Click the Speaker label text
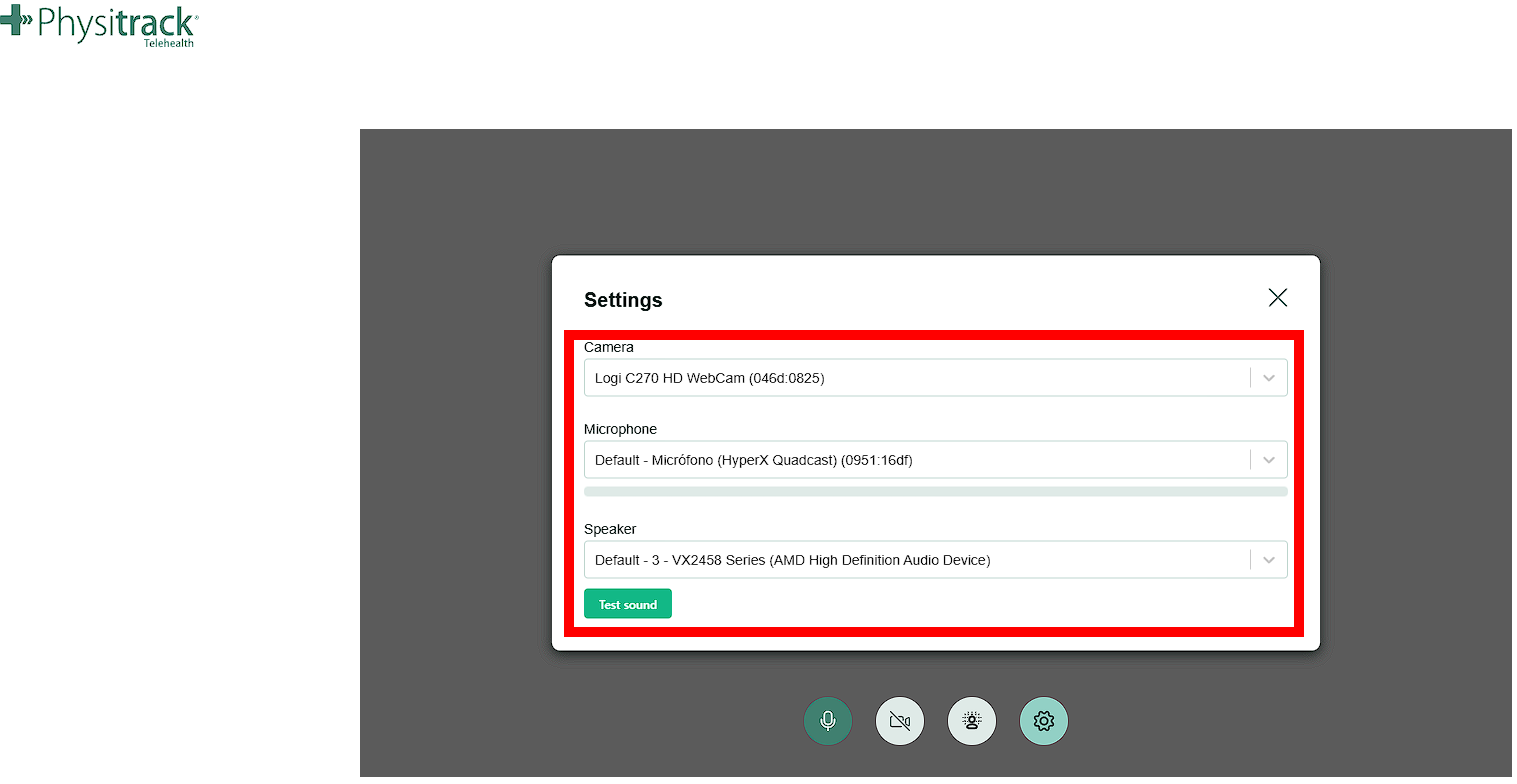1517x784 pixels. point(610,529)
